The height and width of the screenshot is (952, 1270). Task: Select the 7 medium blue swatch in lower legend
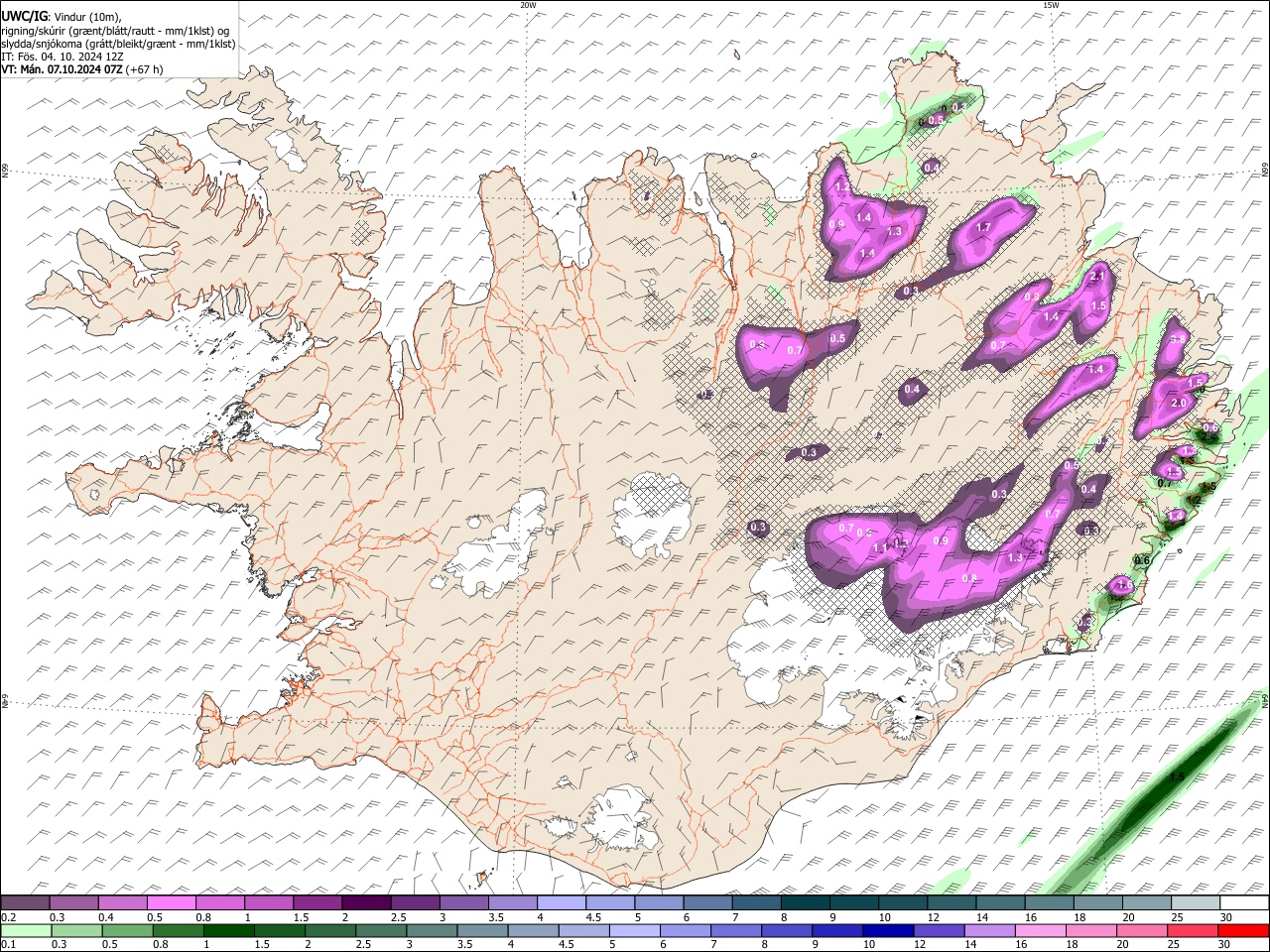point(735,930)
